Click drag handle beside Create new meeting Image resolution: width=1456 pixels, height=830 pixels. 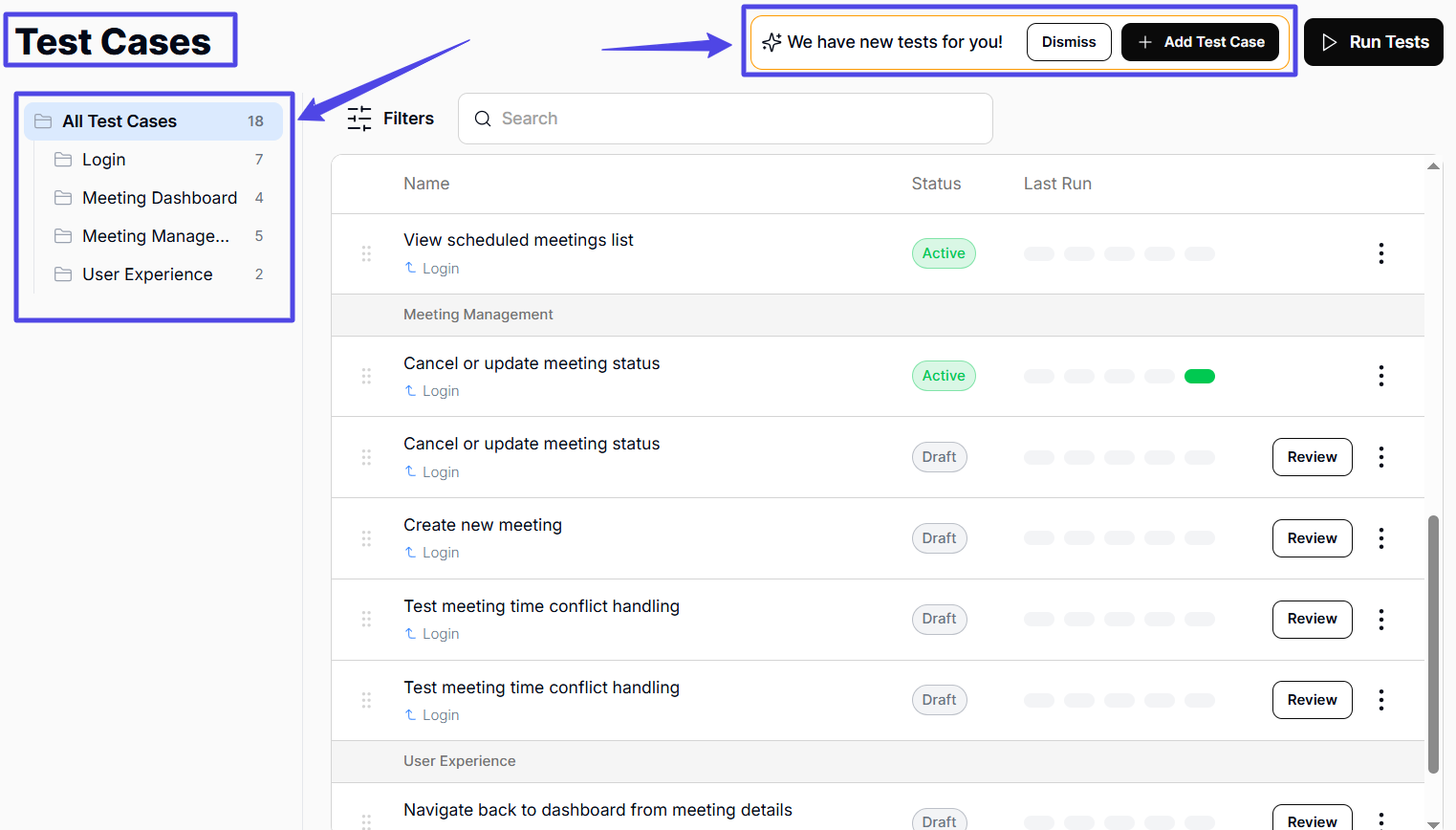[366, 538]
